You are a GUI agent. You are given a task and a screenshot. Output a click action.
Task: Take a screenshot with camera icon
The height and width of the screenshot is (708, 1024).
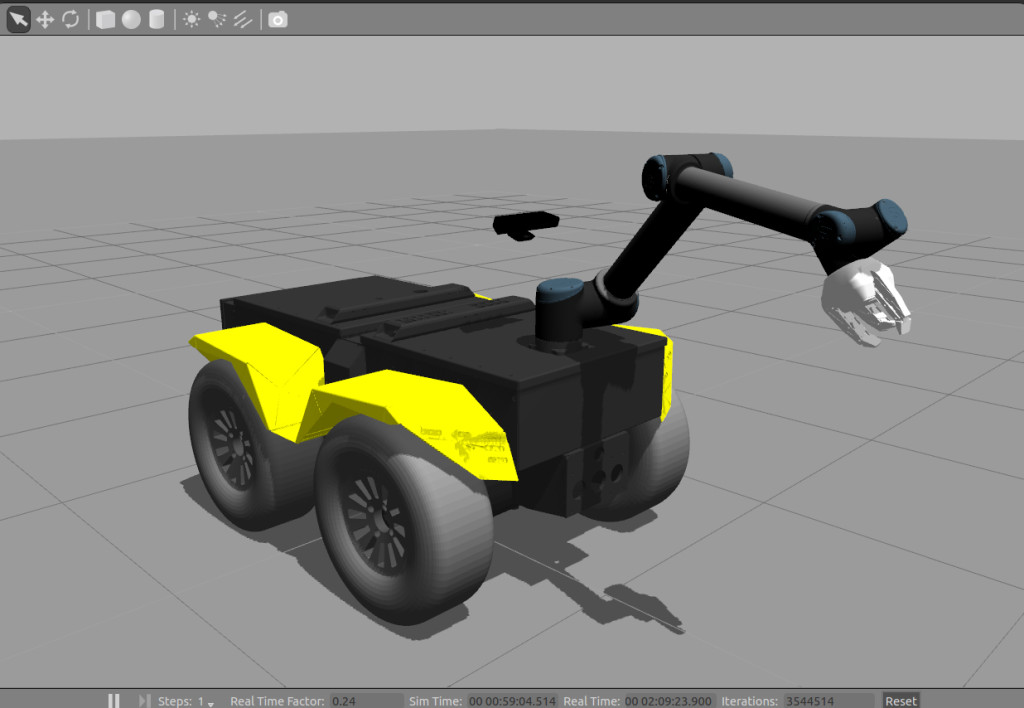pyautogui.click(x=278, y=19)
